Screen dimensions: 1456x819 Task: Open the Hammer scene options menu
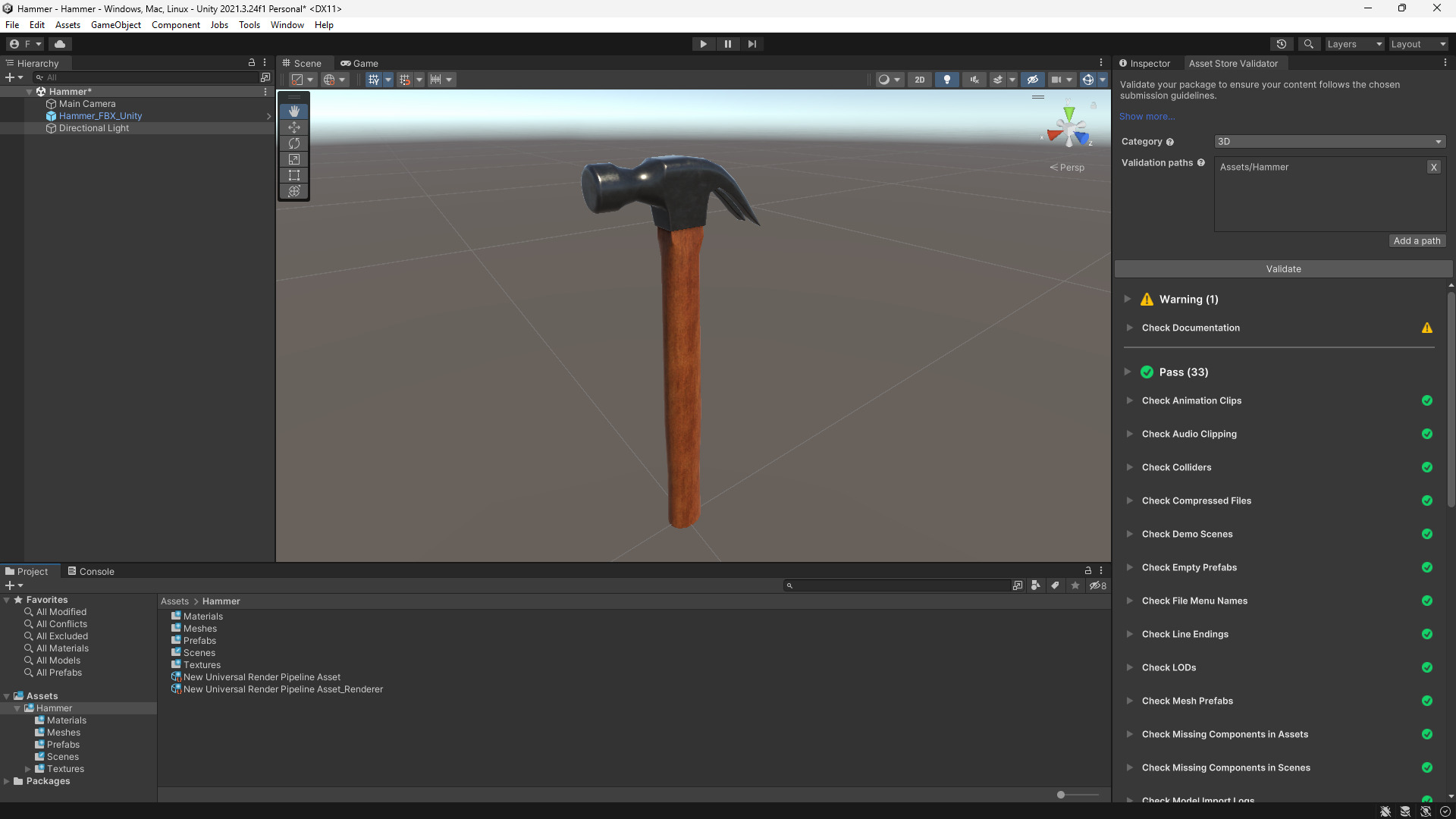(x=265, y=92)
